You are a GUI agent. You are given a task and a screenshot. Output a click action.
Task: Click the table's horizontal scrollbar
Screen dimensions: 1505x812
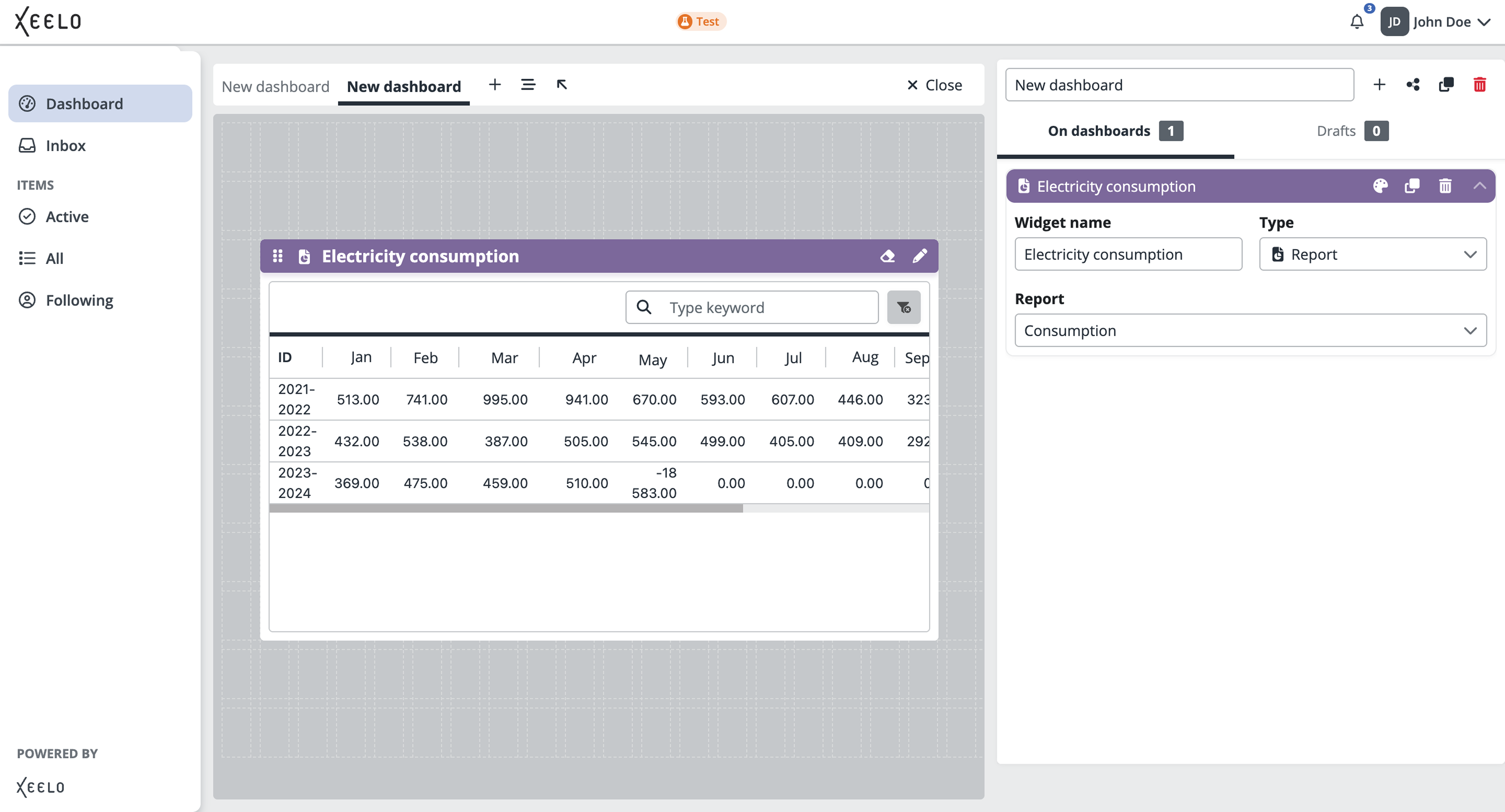(506, 508)
